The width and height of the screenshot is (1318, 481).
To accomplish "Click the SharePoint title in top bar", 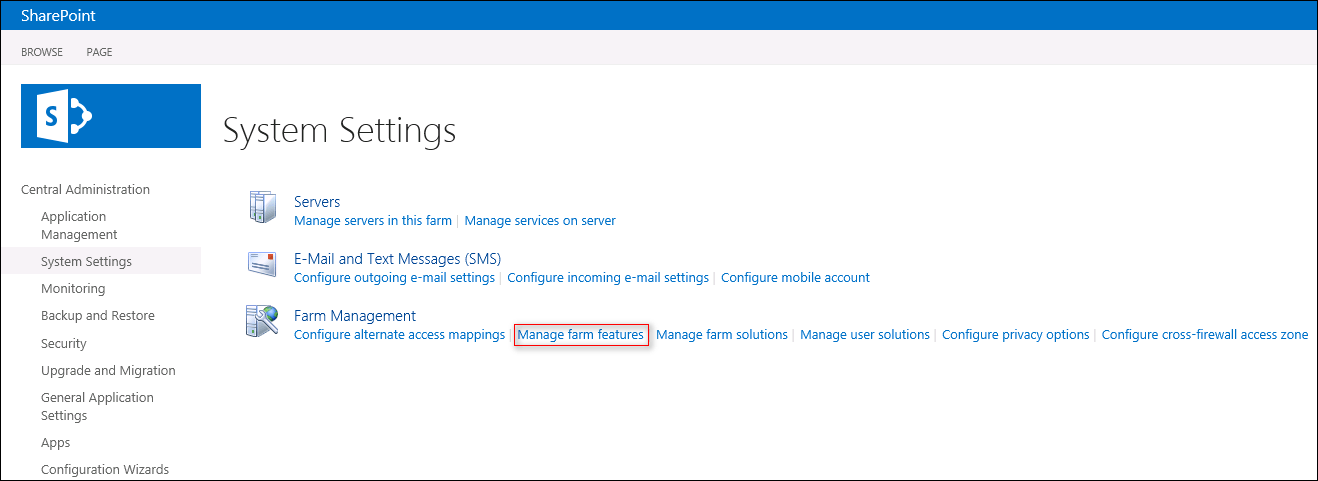I will (58, 15).
